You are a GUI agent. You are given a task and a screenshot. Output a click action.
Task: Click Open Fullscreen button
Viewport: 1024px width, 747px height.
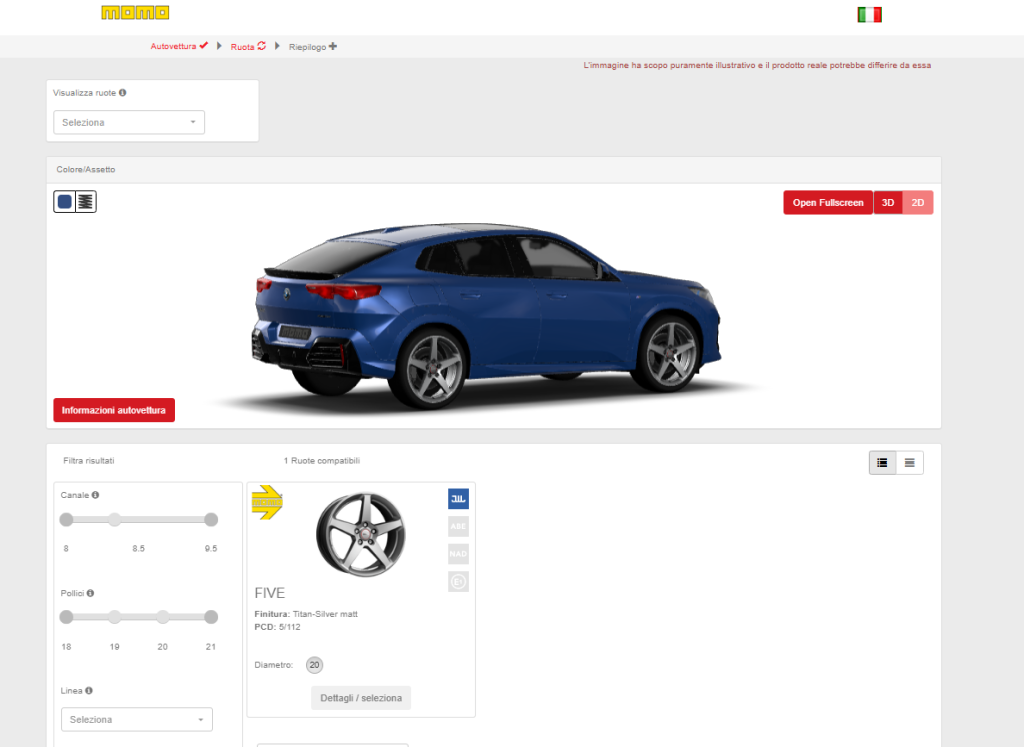pyautogui.click(x=827, y=202)
